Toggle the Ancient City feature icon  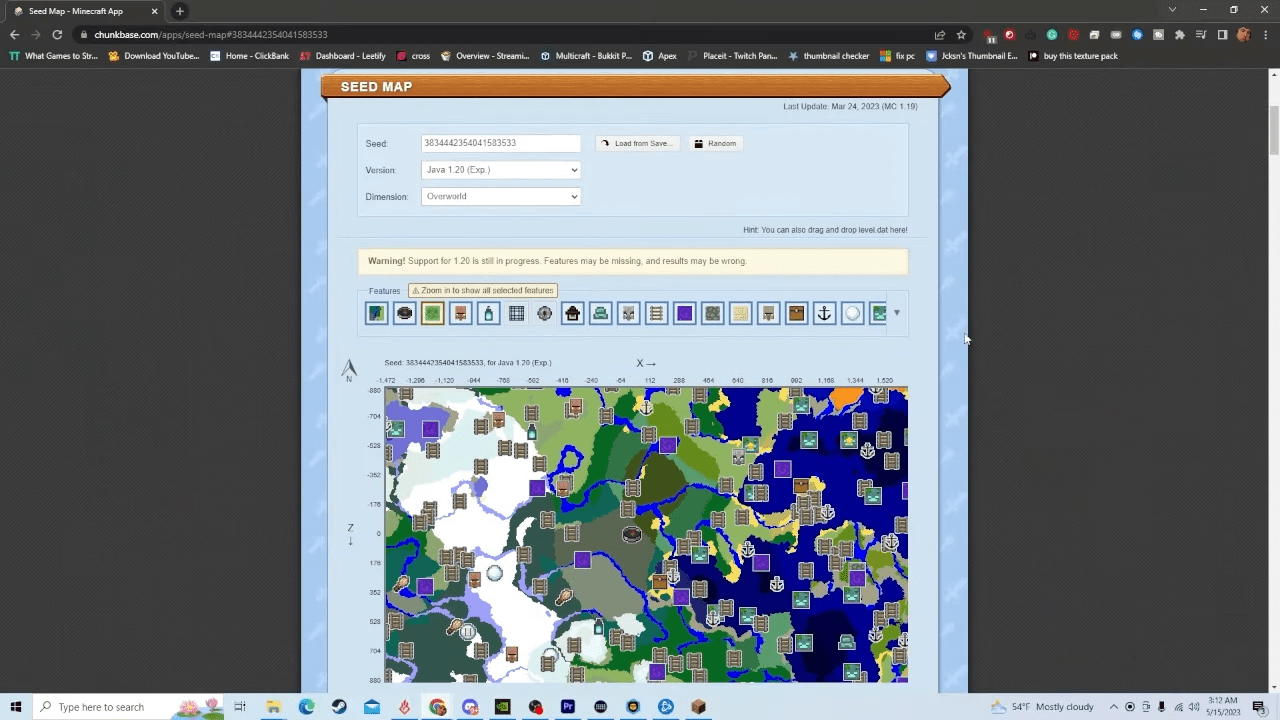pyautogui.click(x=404, y=314)
